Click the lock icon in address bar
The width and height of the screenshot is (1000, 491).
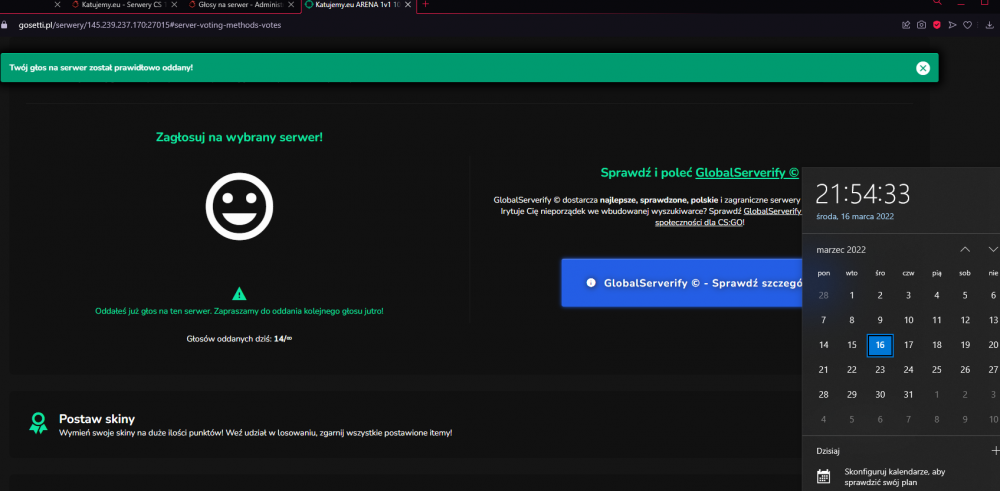coord(4,25)
